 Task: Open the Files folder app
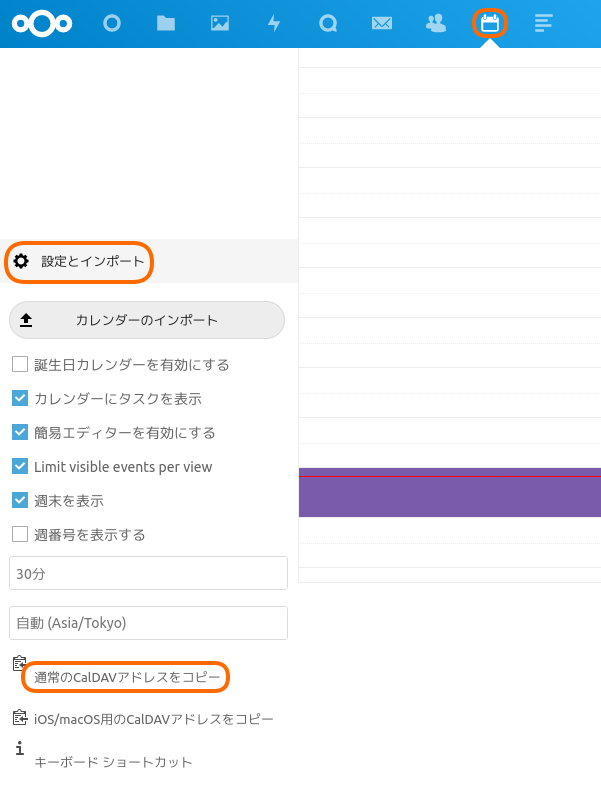(x=166, y=23)
